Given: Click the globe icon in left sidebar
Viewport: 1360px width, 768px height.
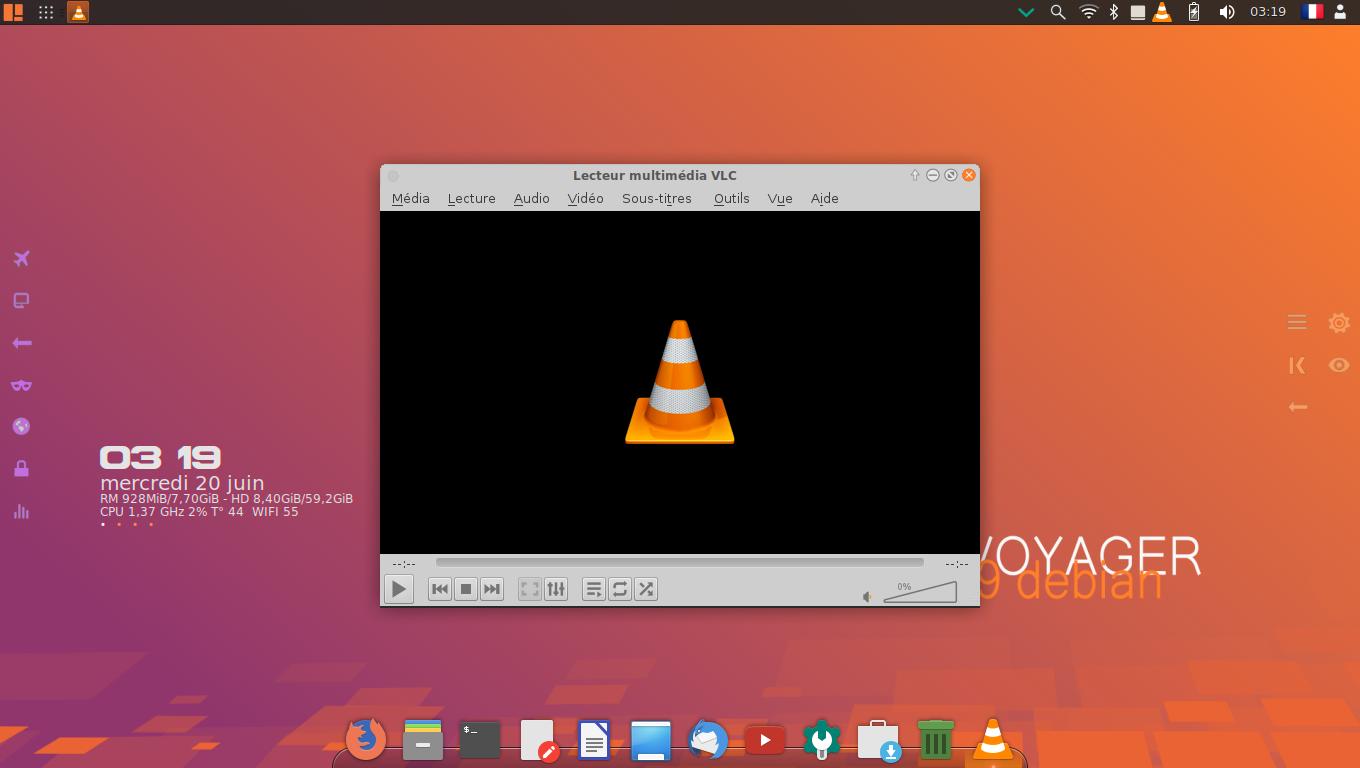Looking at the screenshot, I should 21,426.
